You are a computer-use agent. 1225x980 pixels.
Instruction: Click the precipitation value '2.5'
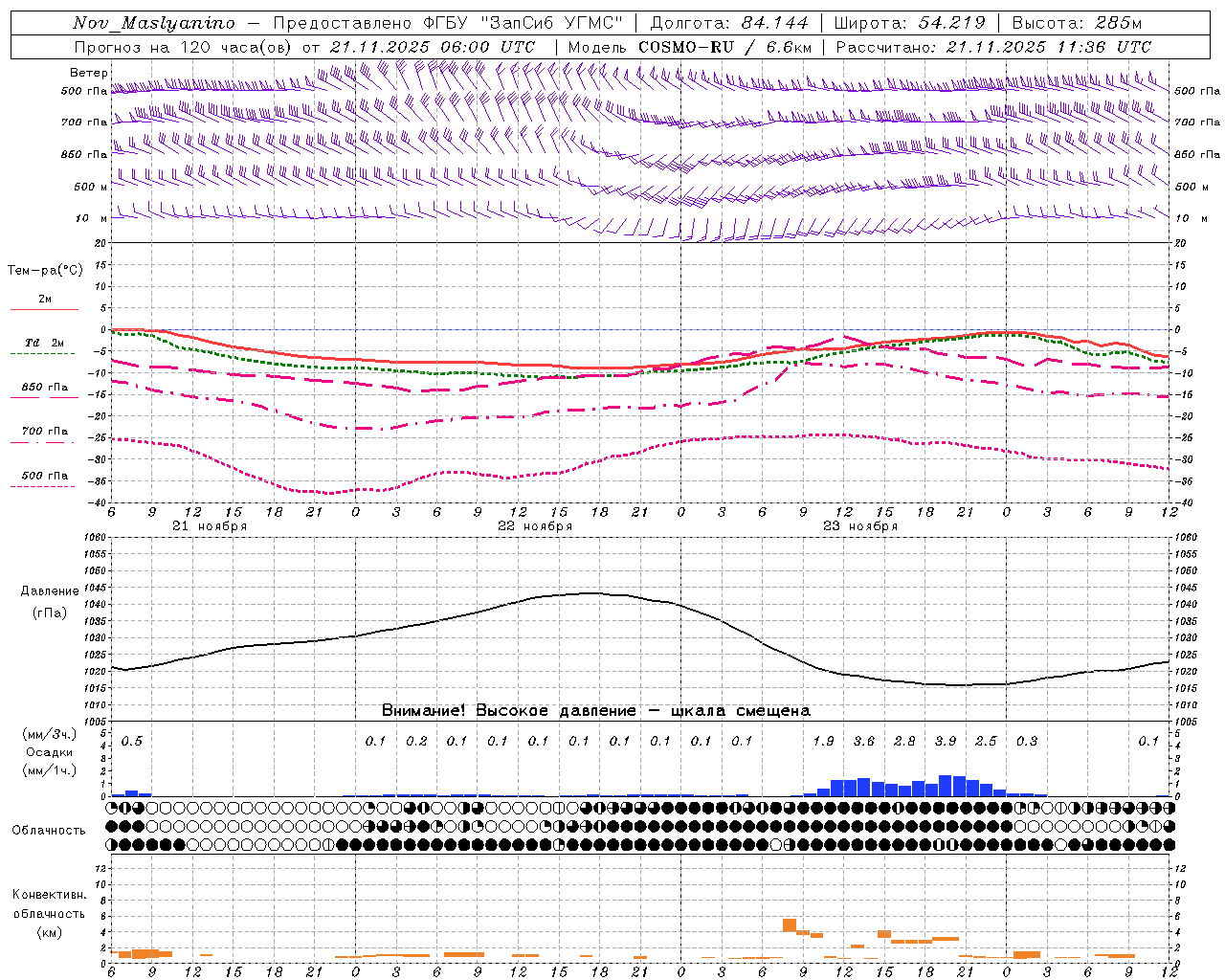pyautogui.click(x=986, y=742)
